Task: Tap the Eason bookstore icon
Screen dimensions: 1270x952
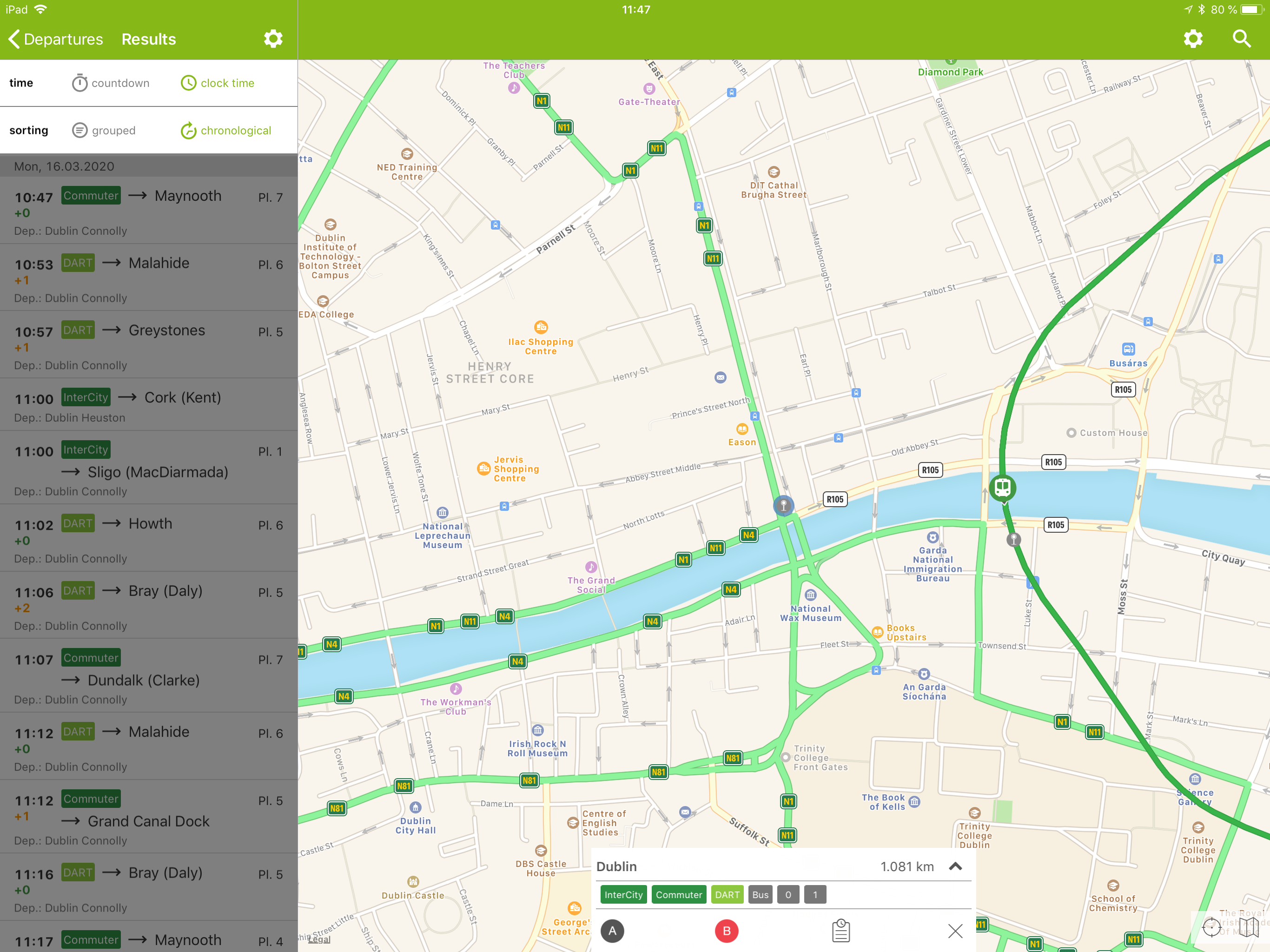Action: point(742,429)
